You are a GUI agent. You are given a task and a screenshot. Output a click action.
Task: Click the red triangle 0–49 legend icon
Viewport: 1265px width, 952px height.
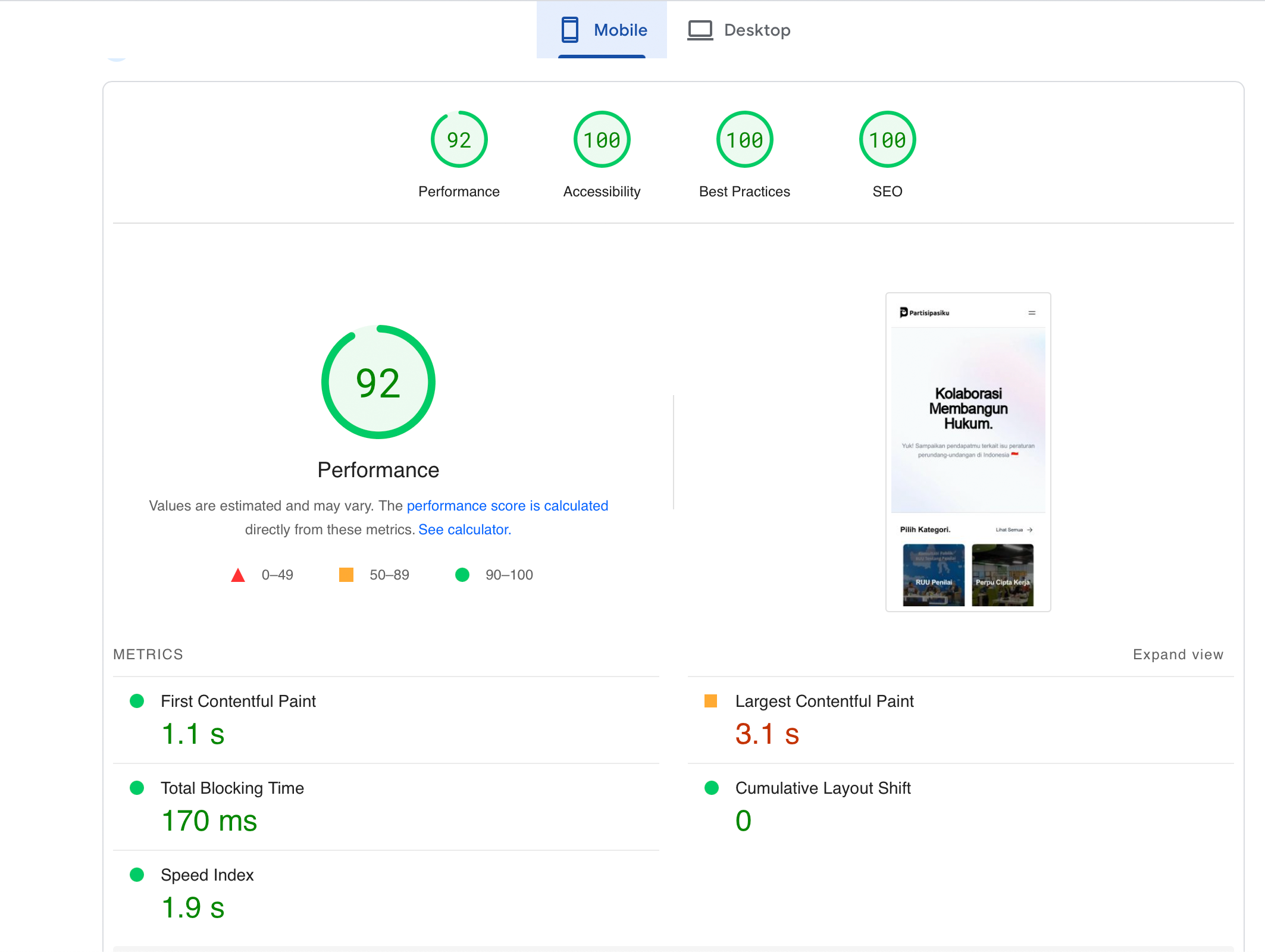click(x=238, y=575)
